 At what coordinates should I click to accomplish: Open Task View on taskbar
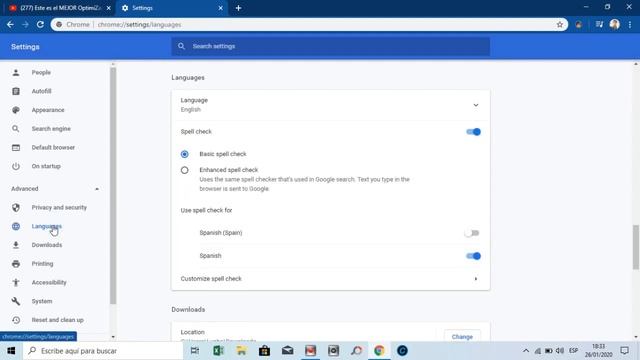(x=195, y=351)
